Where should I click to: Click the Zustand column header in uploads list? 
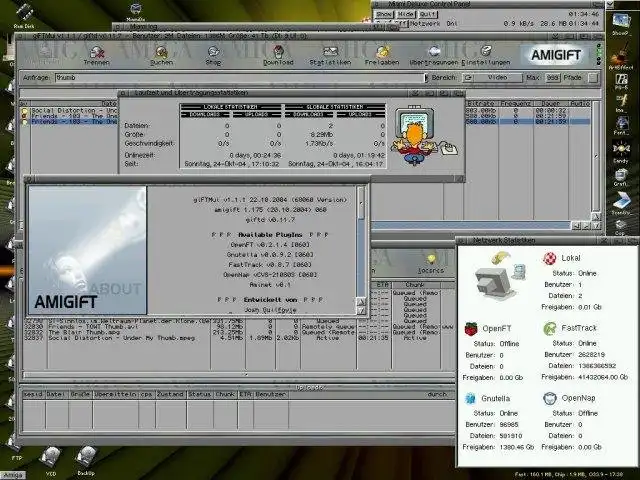(170, 394)
